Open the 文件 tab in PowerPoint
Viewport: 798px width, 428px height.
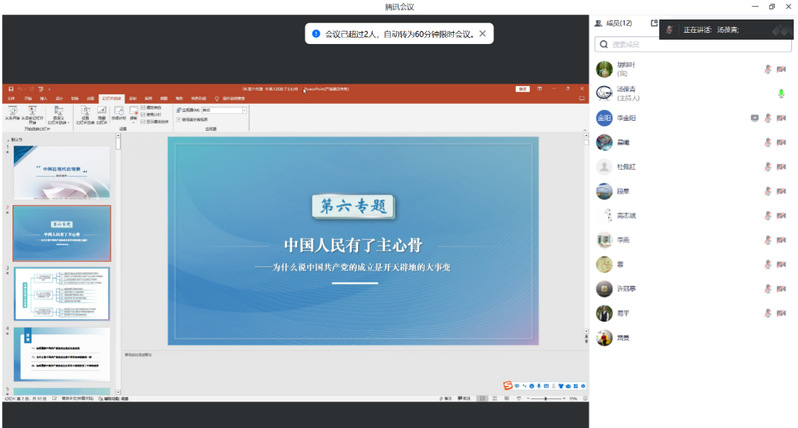(x=12, y=98)
